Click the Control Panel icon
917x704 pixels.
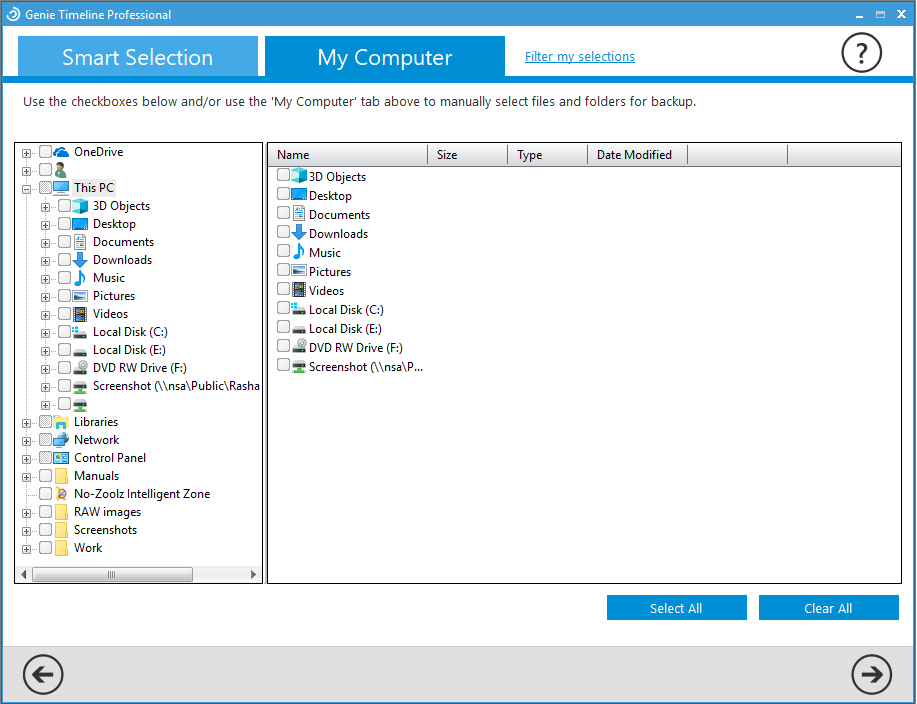point(61,458)
